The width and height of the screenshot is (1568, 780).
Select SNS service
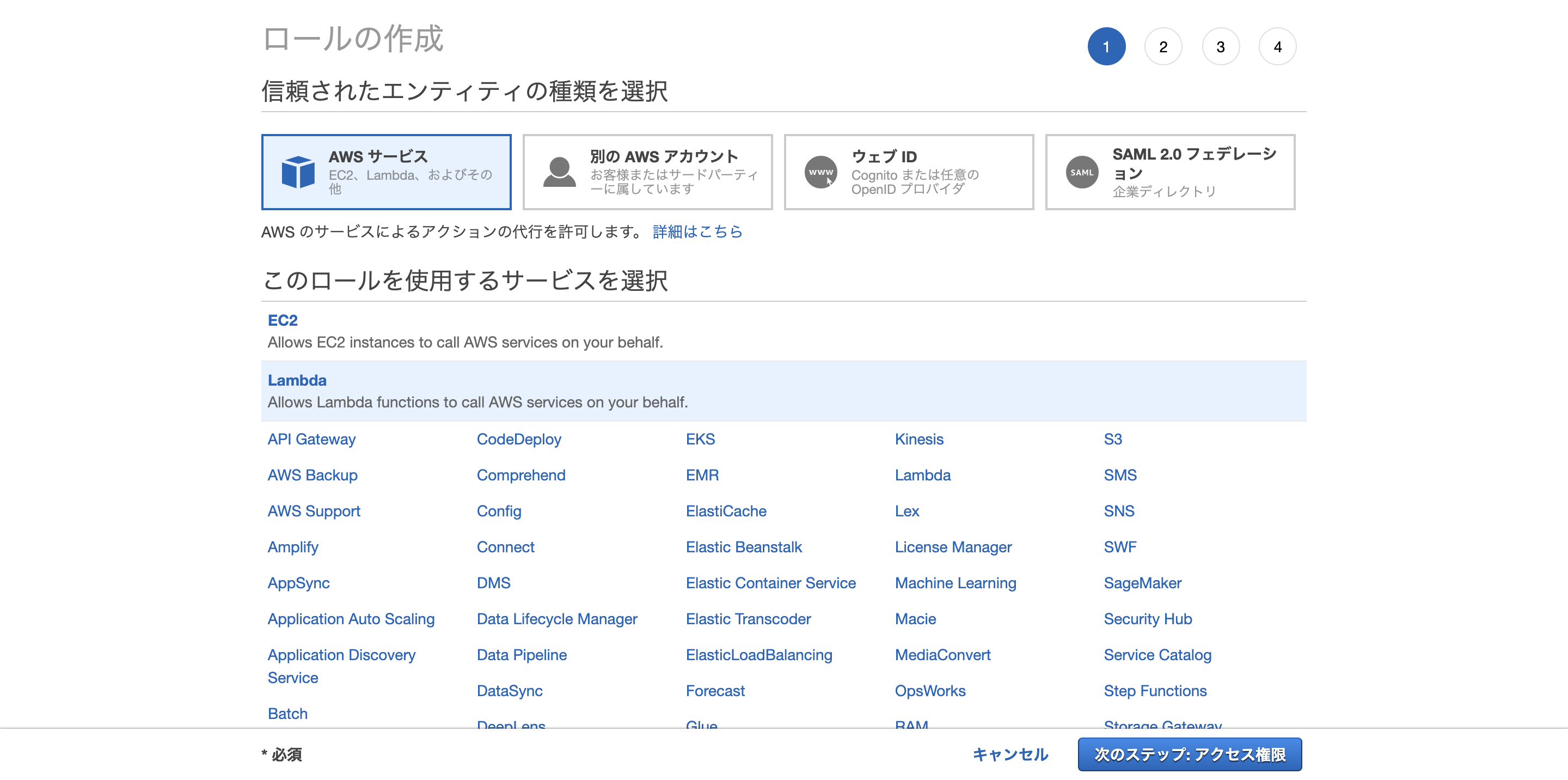click(x=1119, y=511)
